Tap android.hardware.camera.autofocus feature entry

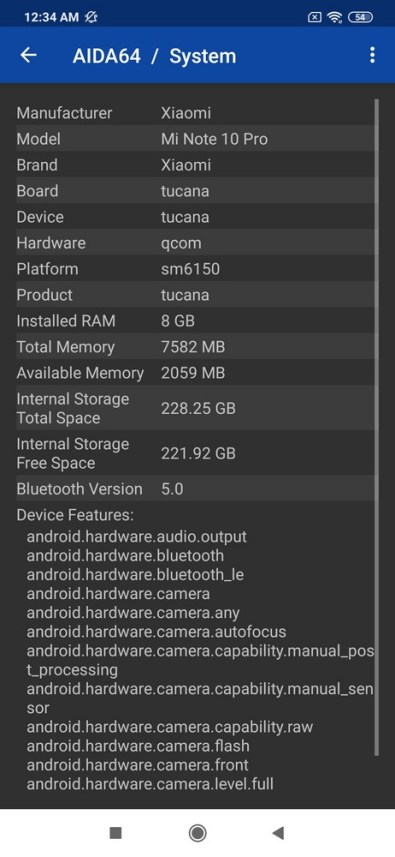(x=156, y=632)
